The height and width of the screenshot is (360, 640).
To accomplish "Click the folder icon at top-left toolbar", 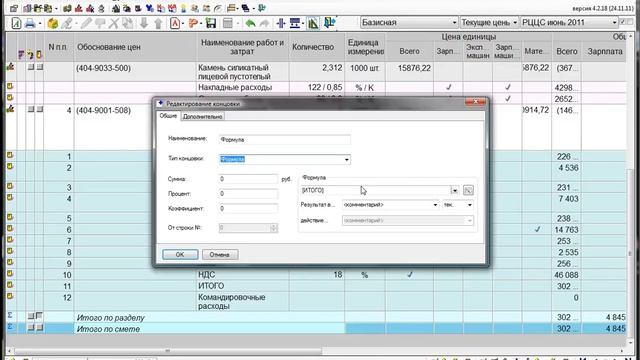I will pyautogui.click(x=14, y=8).
